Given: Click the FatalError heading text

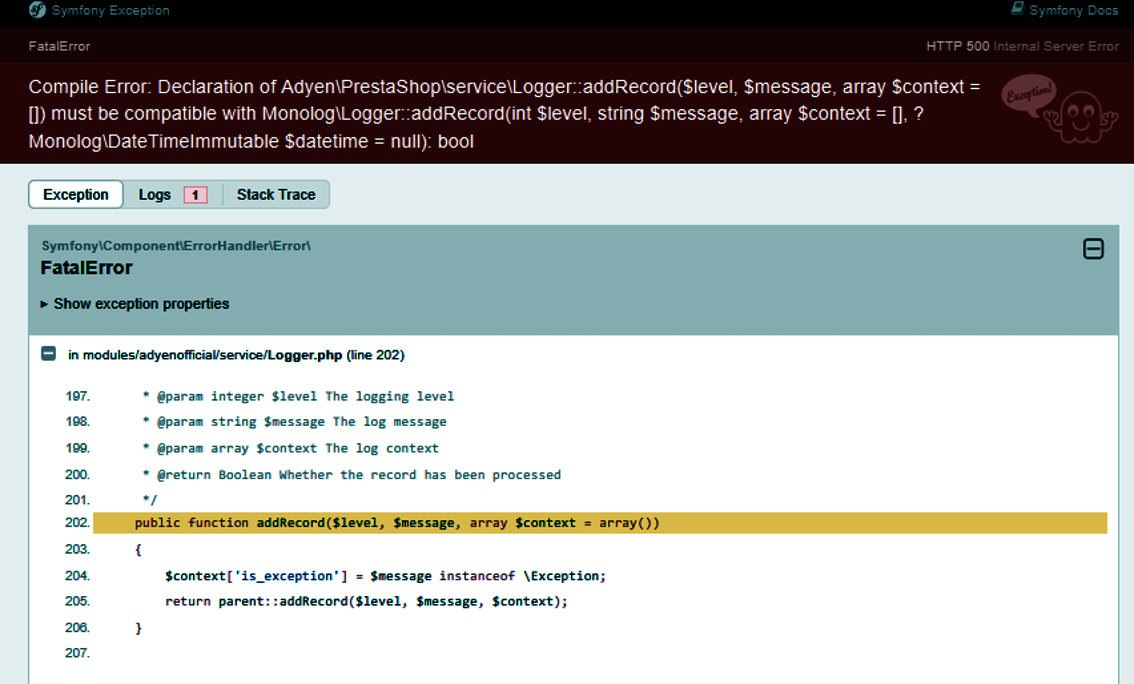Looking at the screenshot, I should point(87,268).
